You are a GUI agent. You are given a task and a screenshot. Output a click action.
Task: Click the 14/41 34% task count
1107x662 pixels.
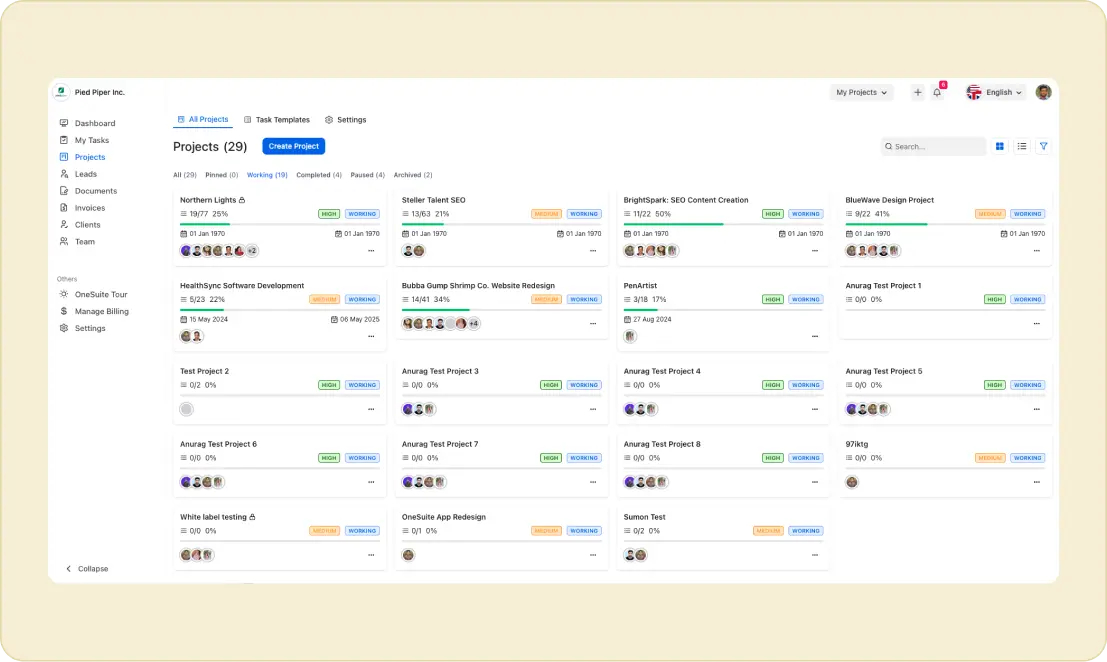tap(426, 300)
